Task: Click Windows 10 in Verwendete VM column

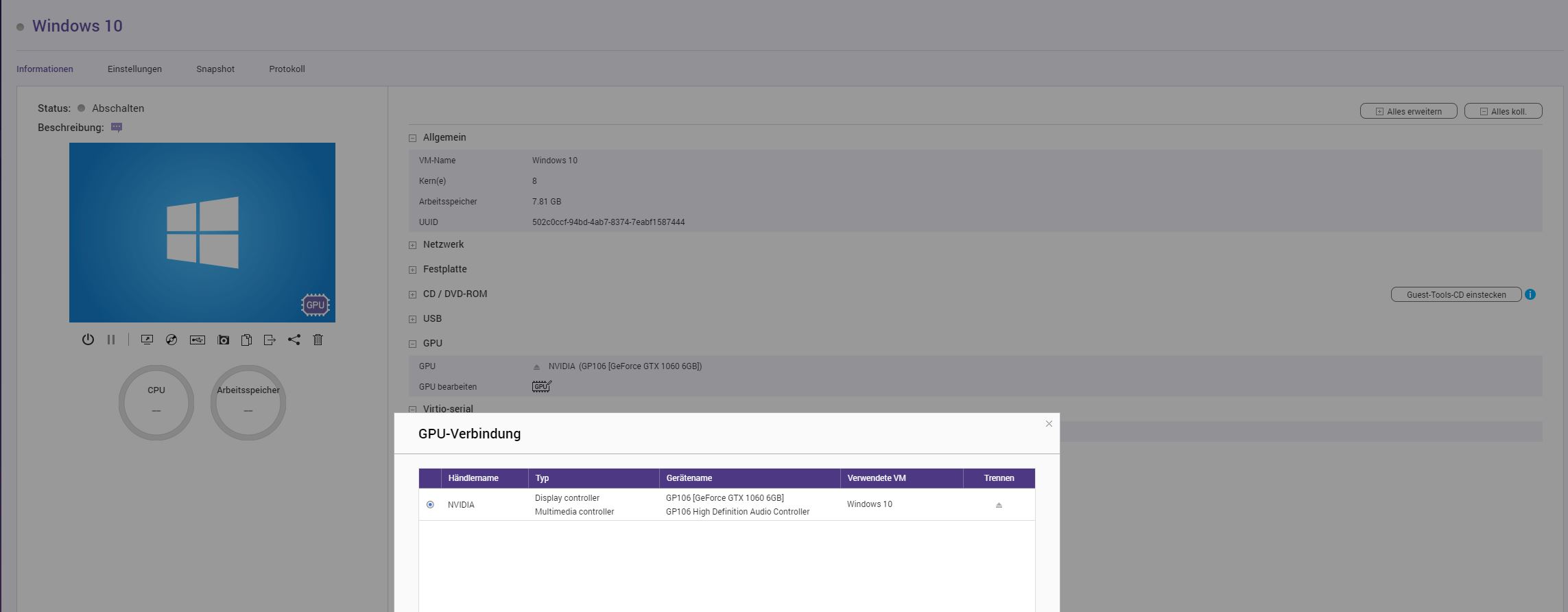Action: tap(869, 504)
